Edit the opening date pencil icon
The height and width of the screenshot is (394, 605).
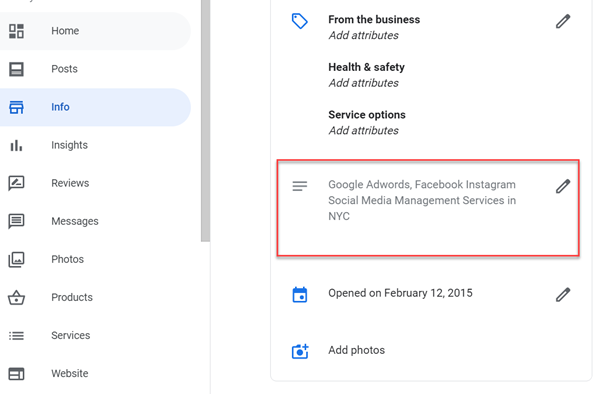coord(563,294)
